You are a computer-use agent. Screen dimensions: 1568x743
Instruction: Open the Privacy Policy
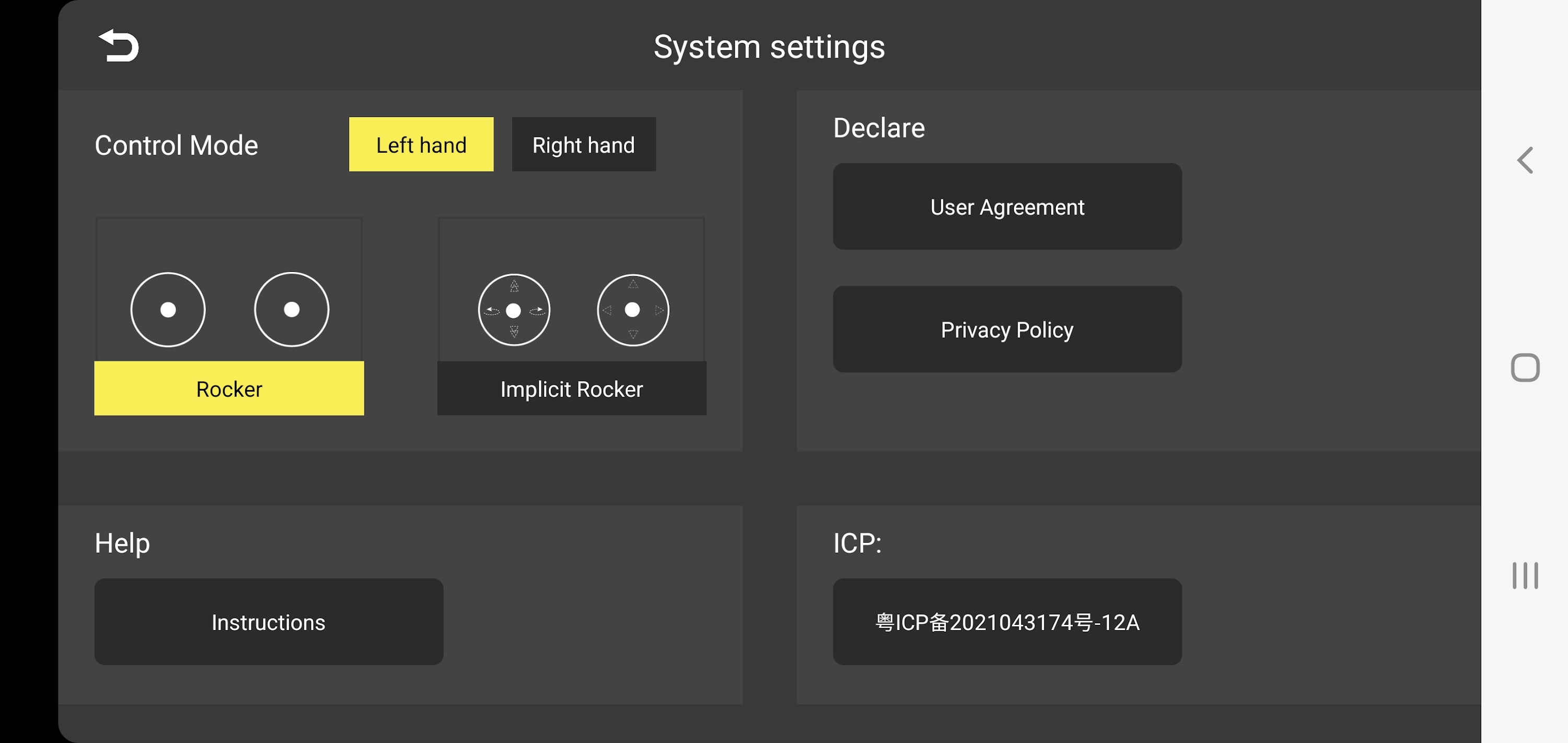(x=1007, y=329)
